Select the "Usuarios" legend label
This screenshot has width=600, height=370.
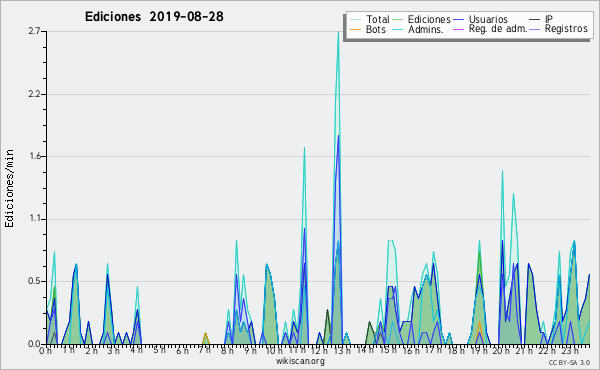(488, 19)
